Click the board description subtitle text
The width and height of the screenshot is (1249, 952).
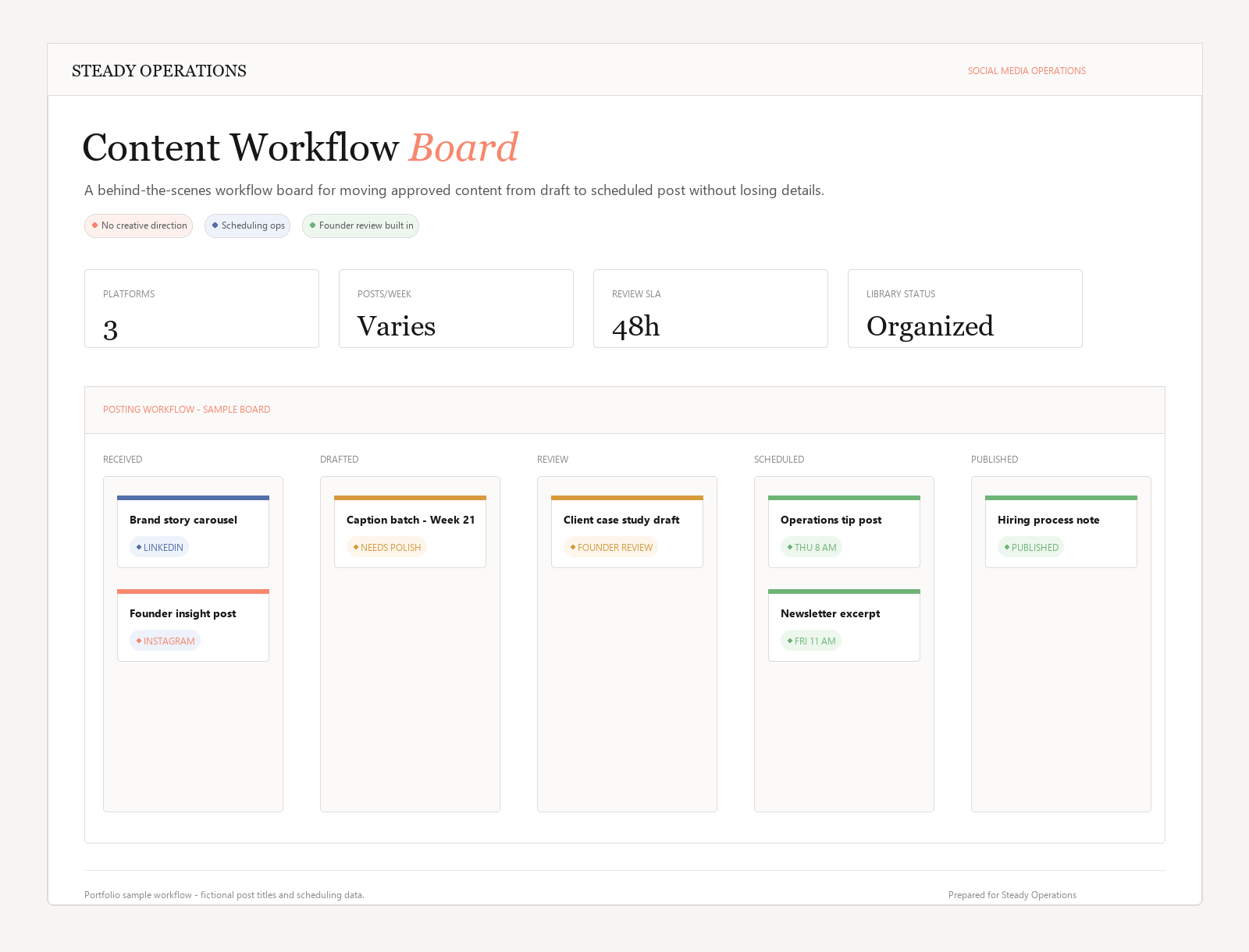click(x=454, y=190)
